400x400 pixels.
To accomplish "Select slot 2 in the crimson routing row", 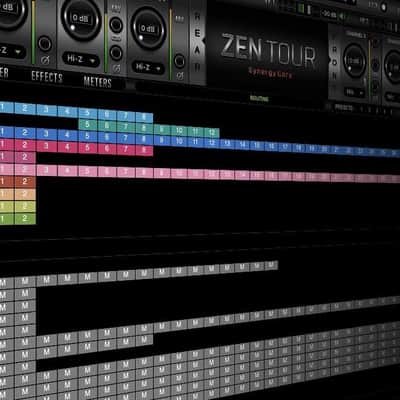I will click(25, 145).
